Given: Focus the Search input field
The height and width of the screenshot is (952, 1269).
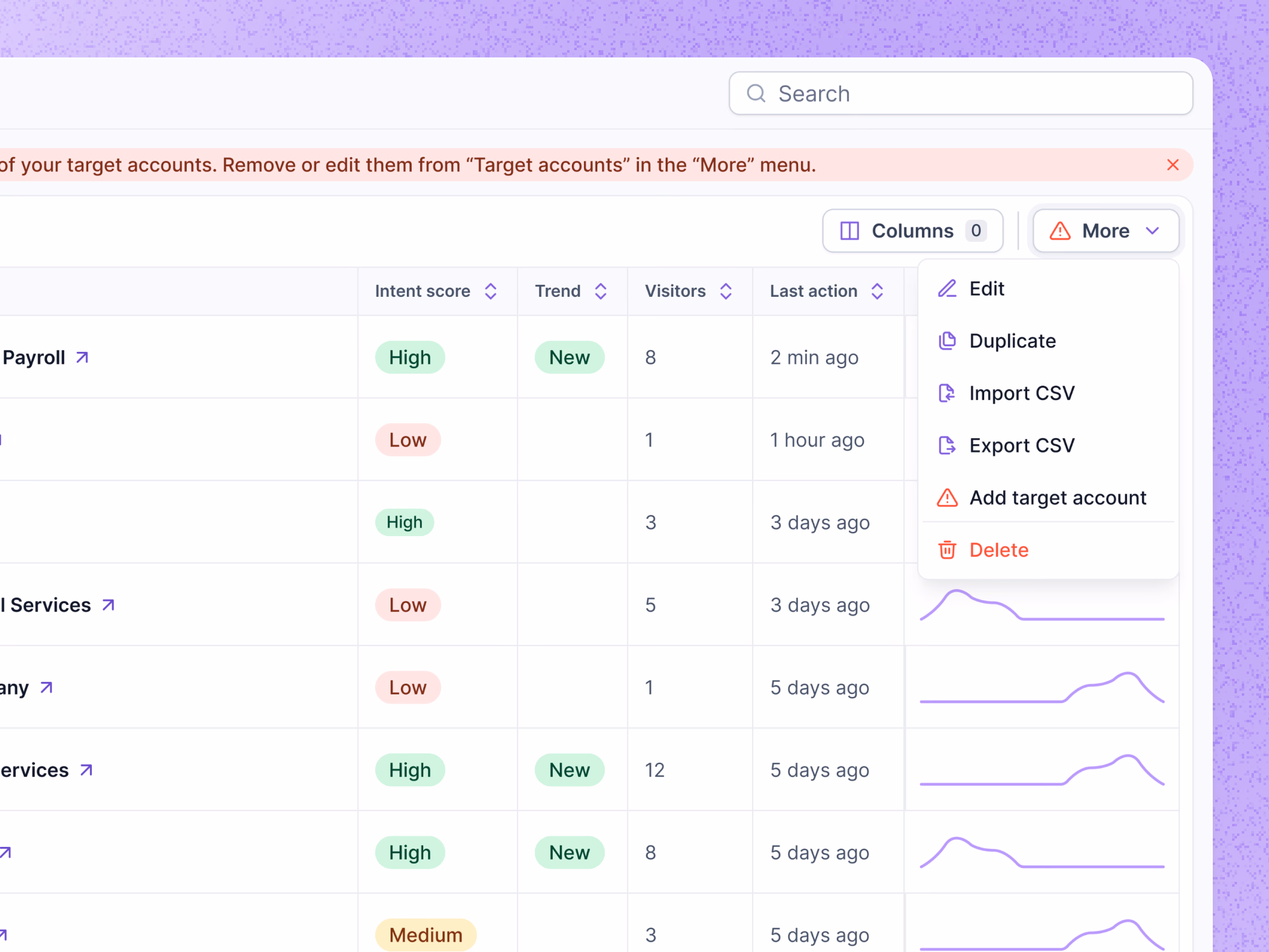Looking at the screenshot, I should (961, 94).
